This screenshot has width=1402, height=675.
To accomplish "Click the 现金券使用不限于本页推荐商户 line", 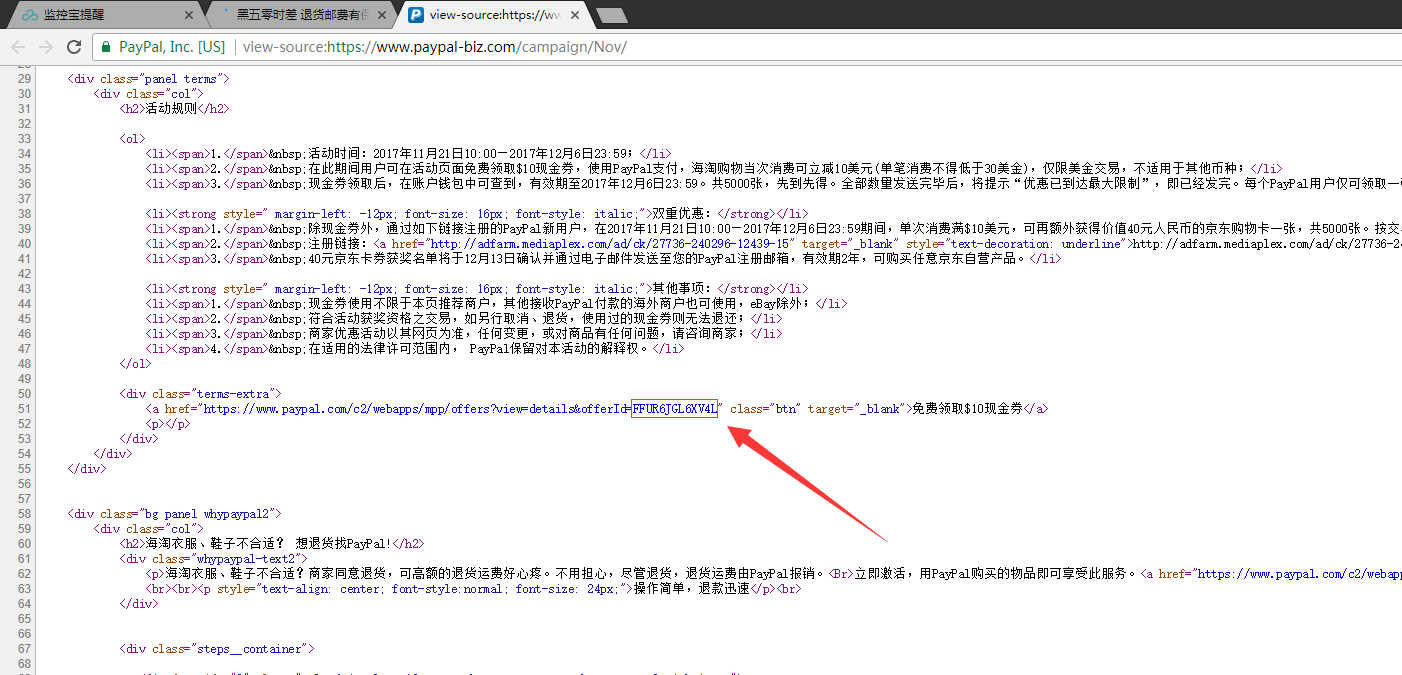I will [497, 303].
